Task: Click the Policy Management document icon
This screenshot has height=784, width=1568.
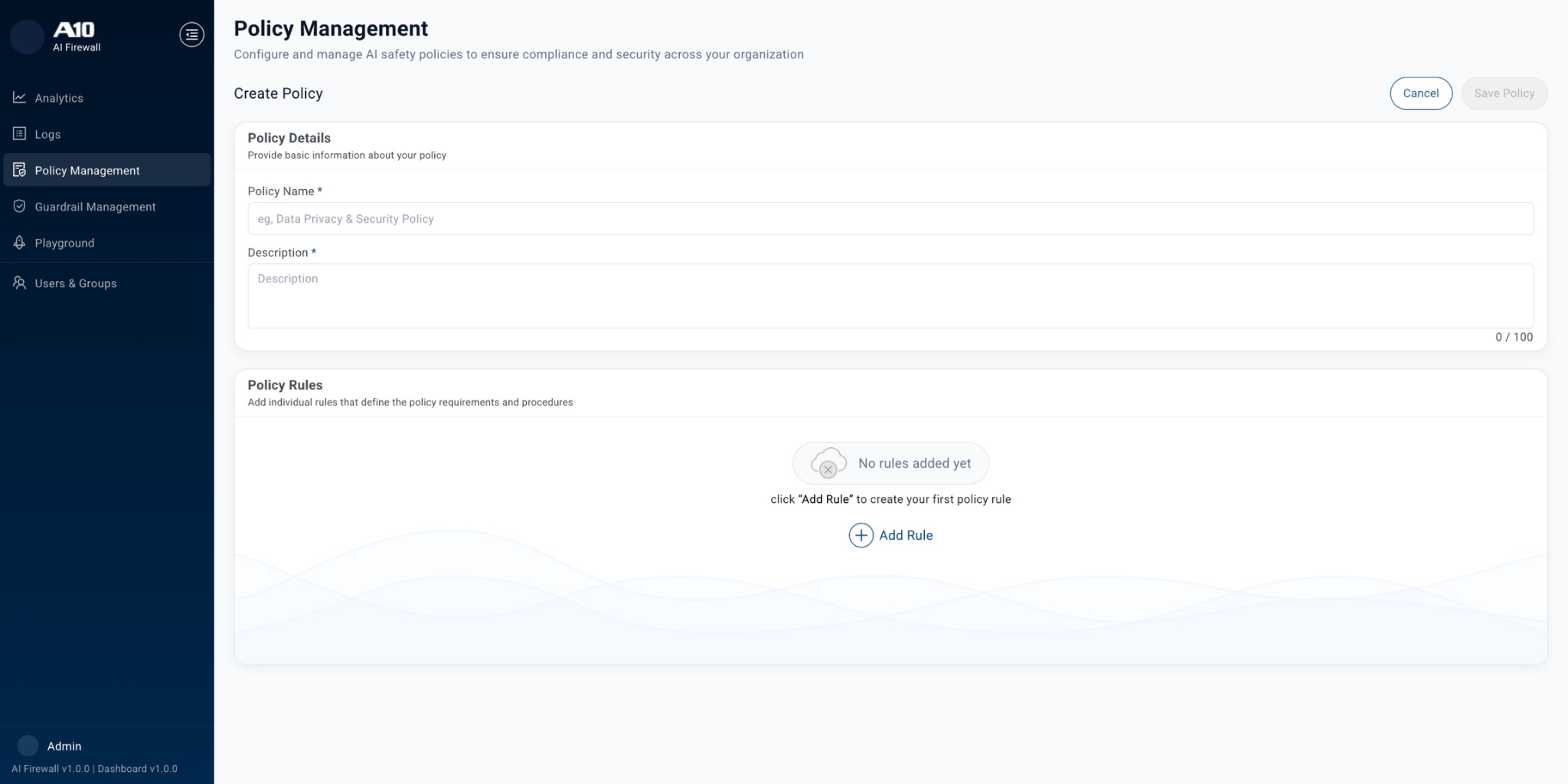Action: pyautogui.click(x=19, y=170)
